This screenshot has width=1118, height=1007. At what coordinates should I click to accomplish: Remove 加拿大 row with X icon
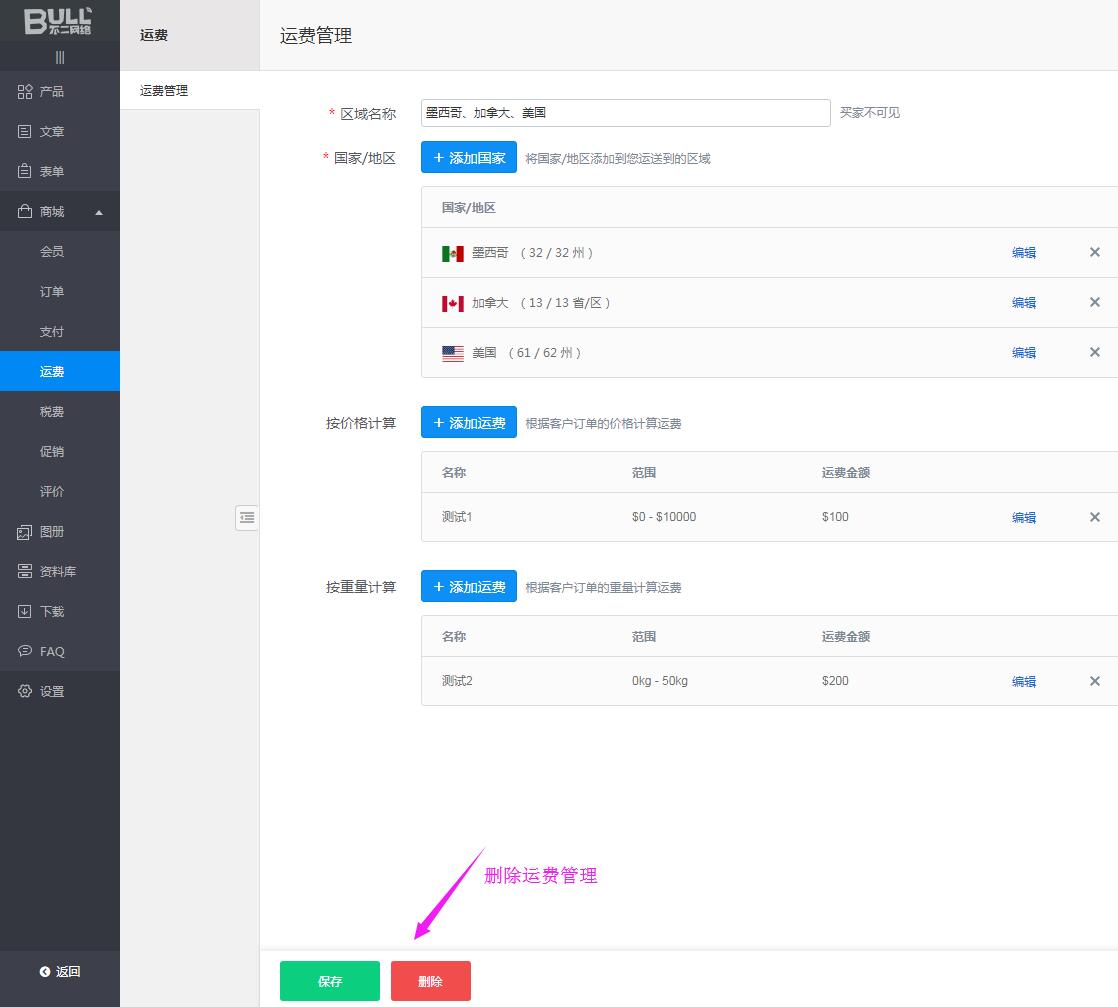point(1094,303)
